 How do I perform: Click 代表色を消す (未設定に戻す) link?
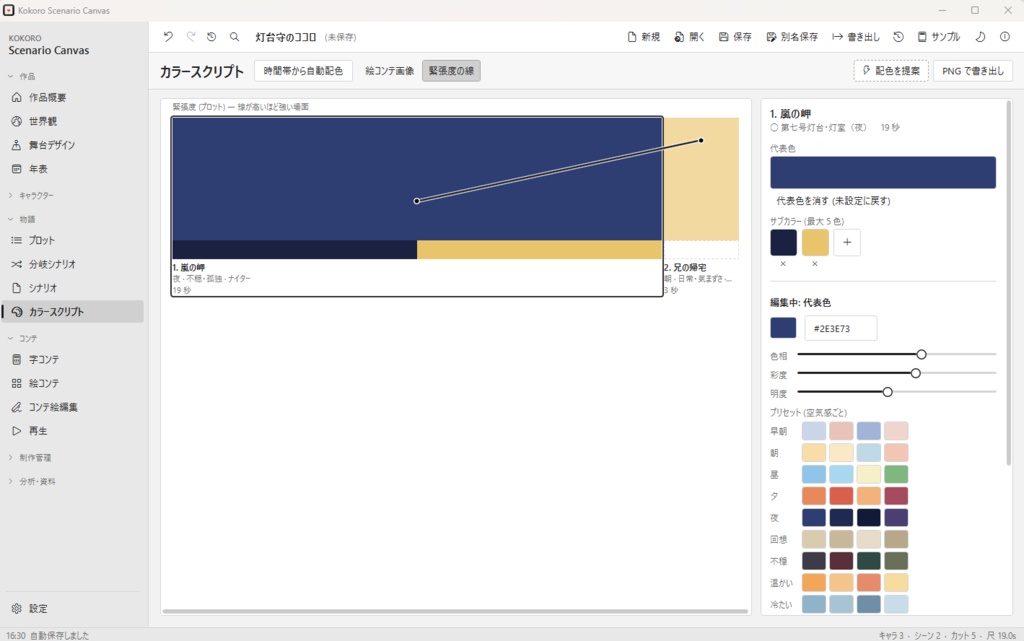(x=833, y=200)
